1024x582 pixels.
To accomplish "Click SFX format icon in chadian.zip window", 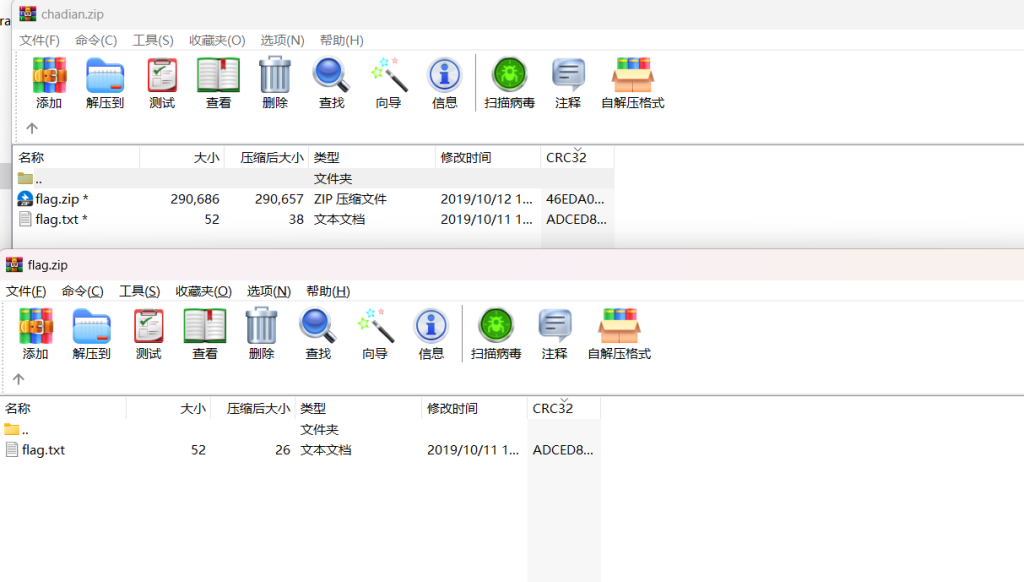I will 632,76.
